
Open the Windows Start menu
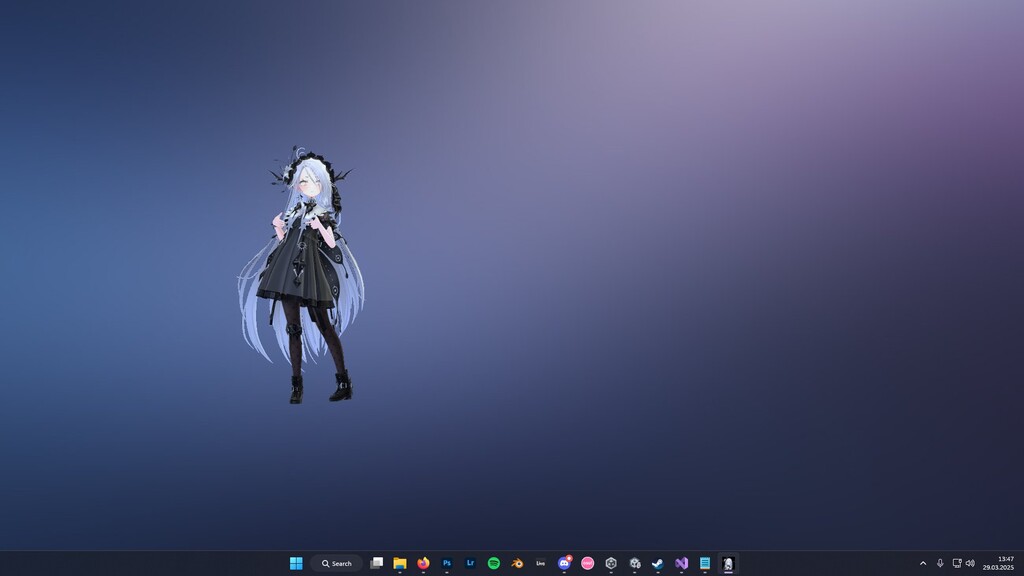pos(296,563)
